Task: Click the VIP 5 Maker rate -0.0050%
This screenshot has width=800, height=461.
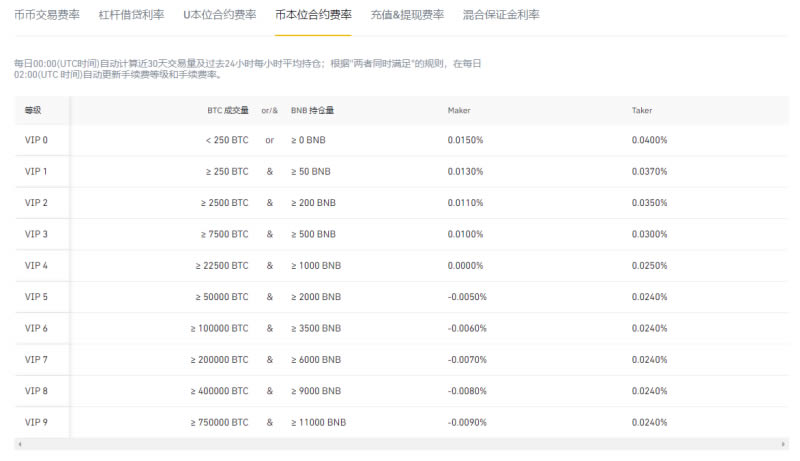Action: [x=467, y=297]
